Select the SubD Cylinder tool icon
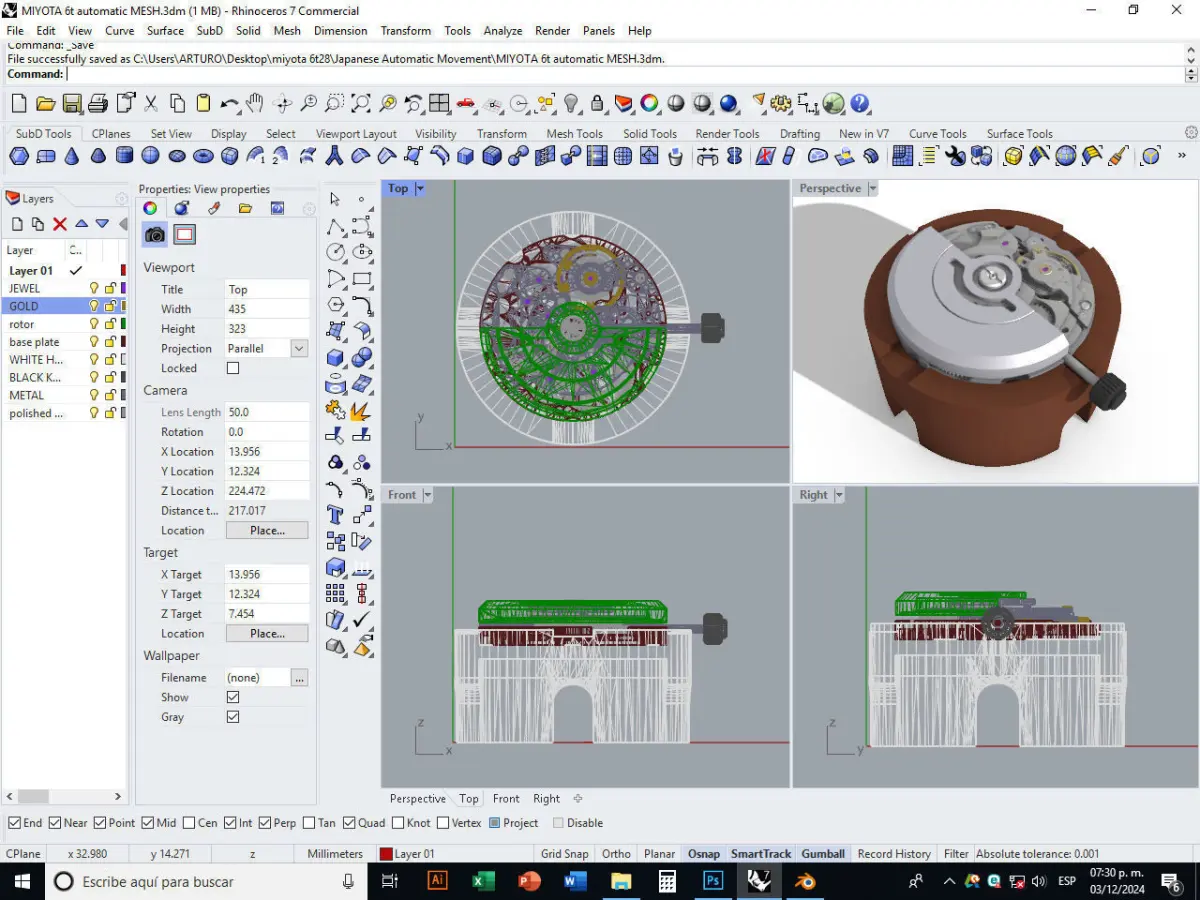1200x900 pixels. point(124,156)
